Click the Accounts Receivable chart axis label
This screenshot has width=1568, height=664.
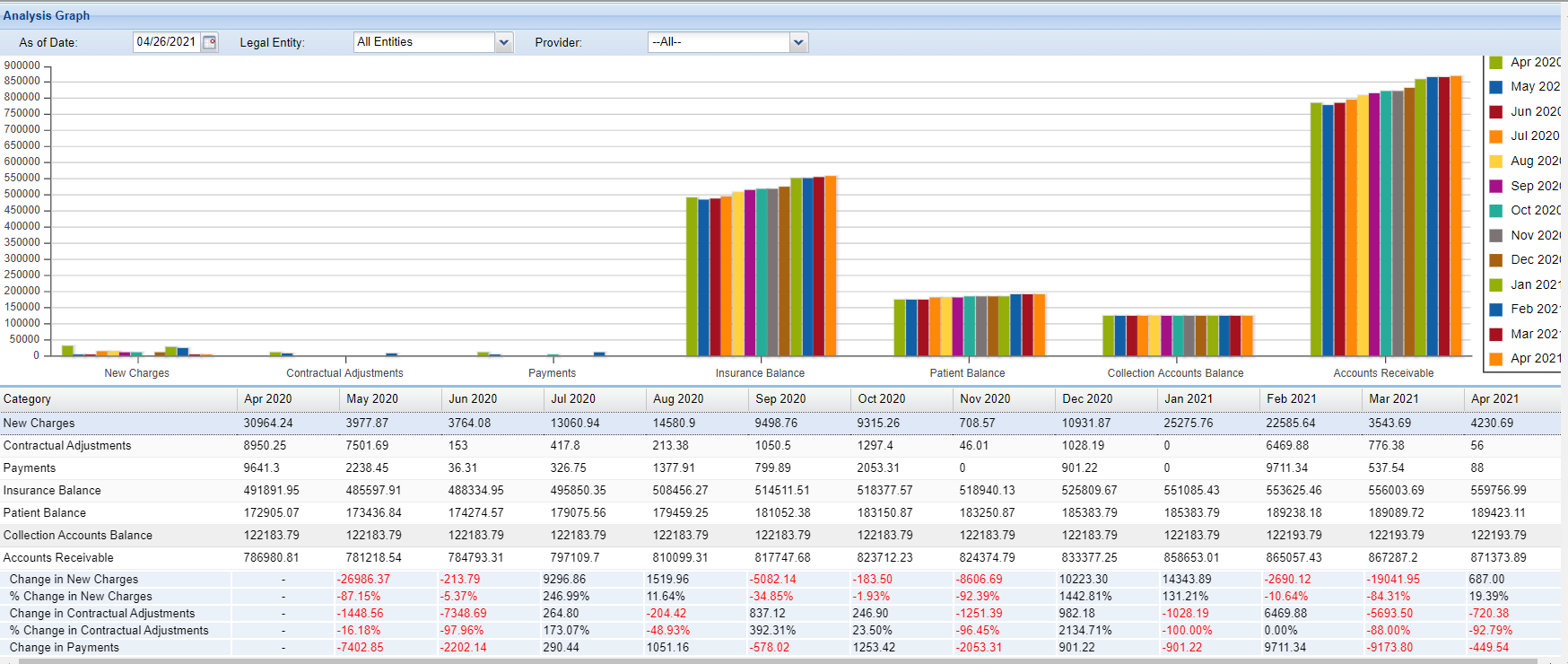pos(1382,373)
